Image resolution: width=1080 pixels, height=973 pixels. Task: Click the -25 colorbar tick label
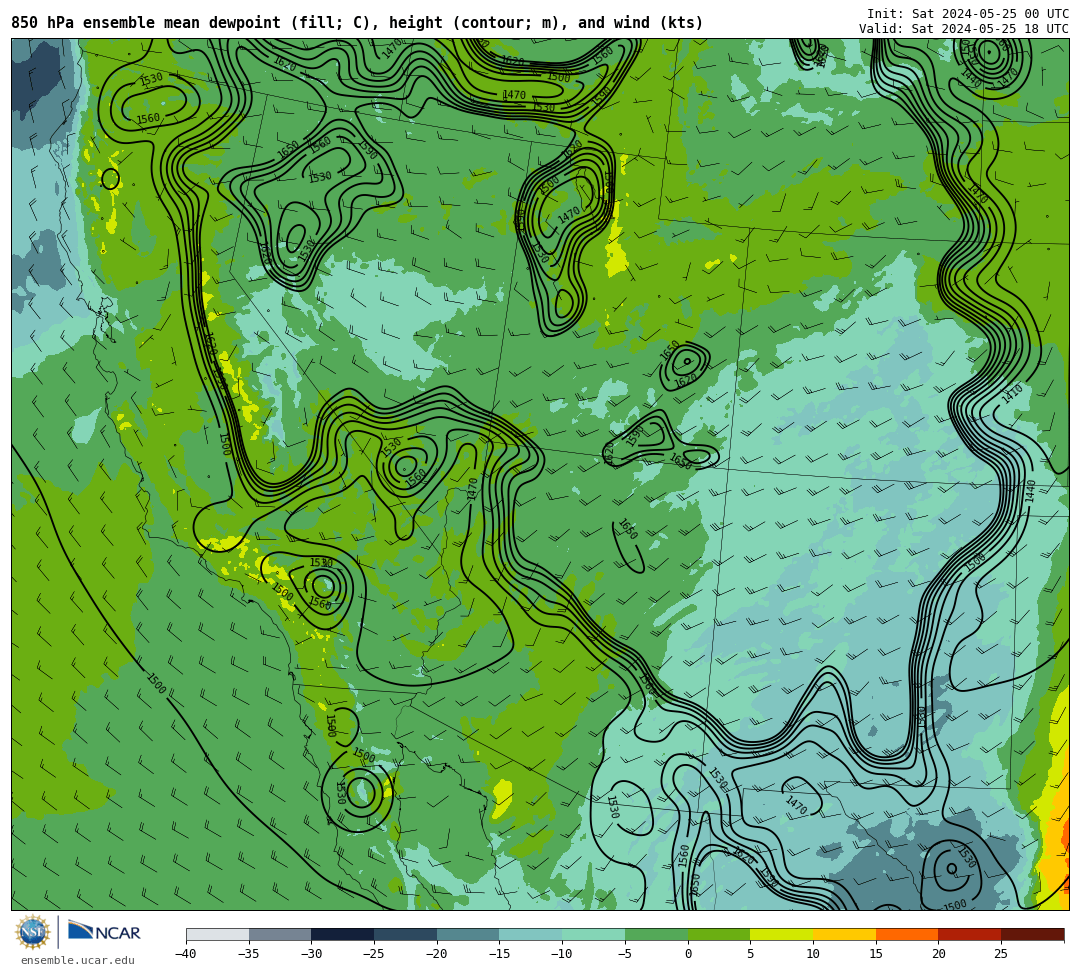374,954
